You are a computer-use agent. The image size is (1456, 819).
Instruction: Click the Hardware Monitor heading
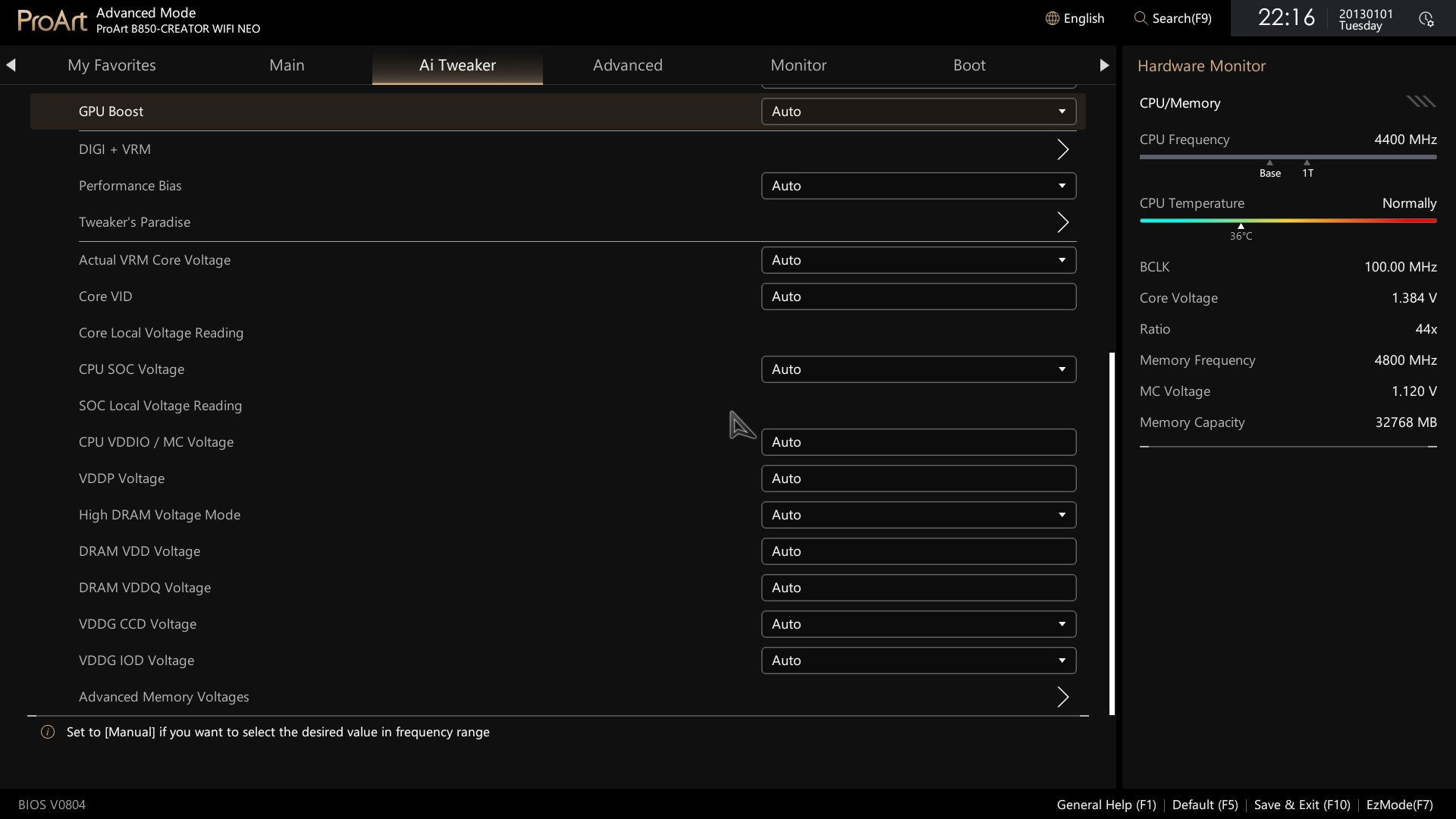point(1201,66)
